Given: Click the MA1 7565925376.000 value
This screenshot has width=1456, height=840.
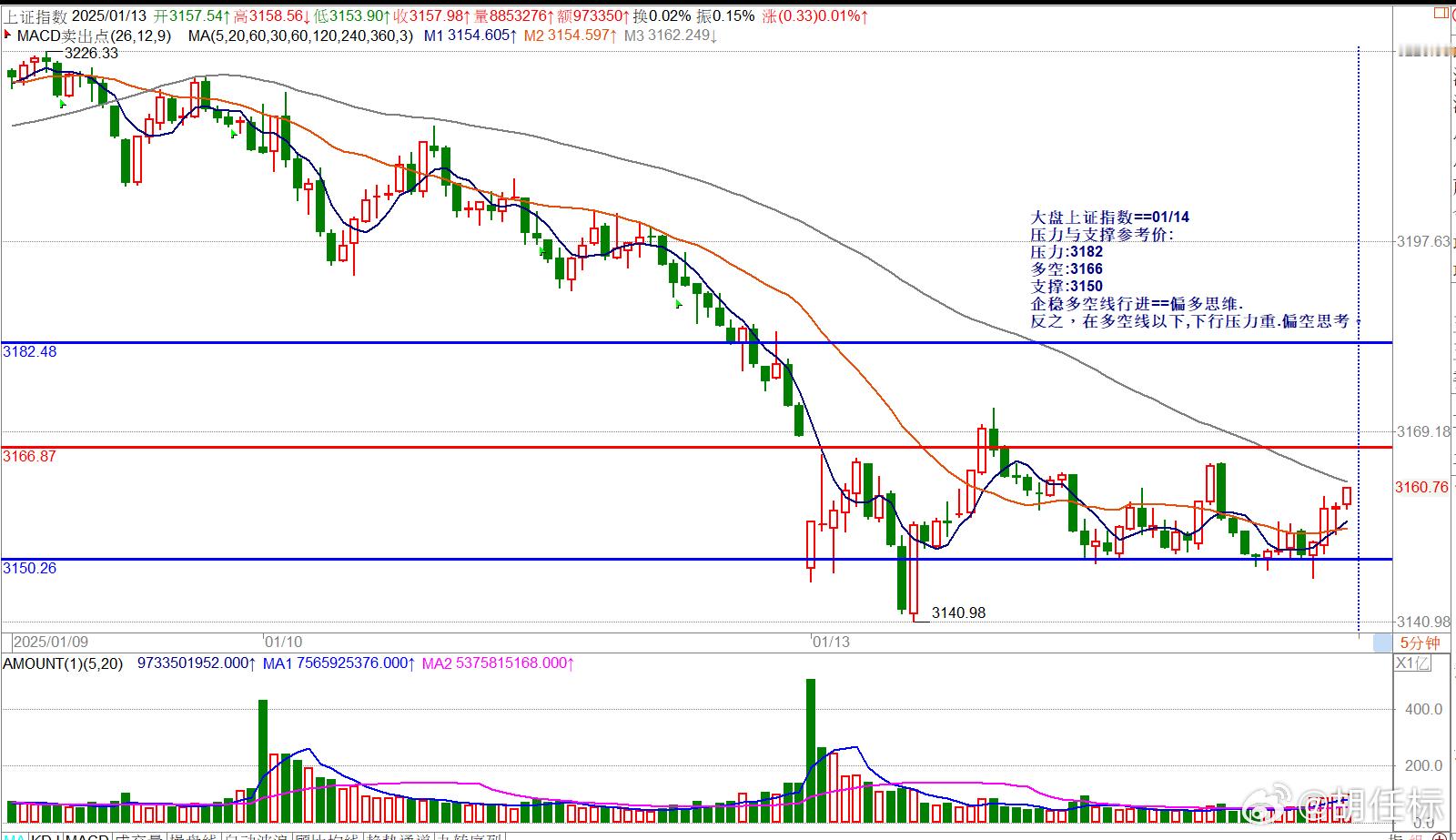Looking at the screenshot, I should [339, 663].
